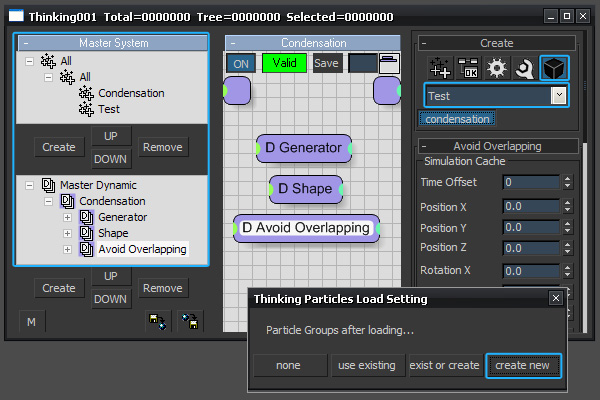The width and height of the screenshot is (600, 400).
Task: Click Save in Condensation panel
Action: pyautogui.click(x=326, y=63)
